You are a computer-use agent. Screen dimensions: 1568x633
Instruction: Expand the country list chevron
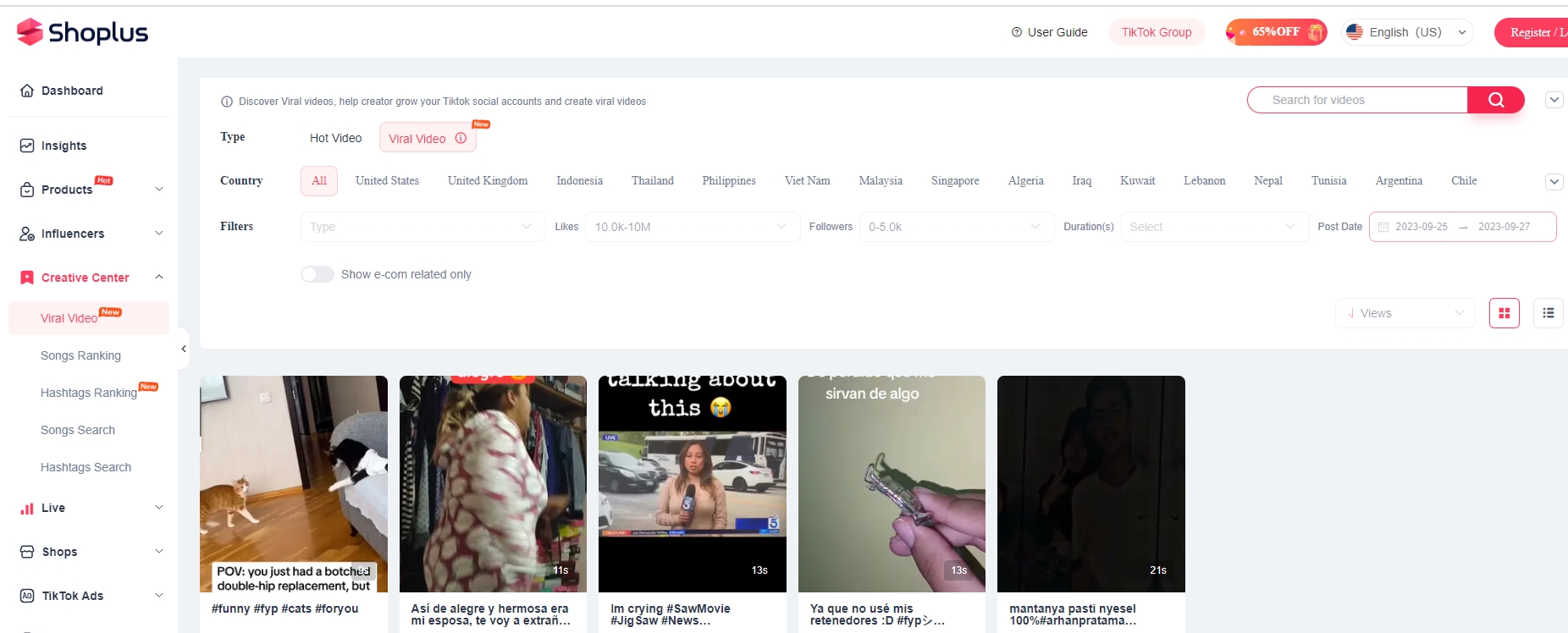coord(1554,182)
